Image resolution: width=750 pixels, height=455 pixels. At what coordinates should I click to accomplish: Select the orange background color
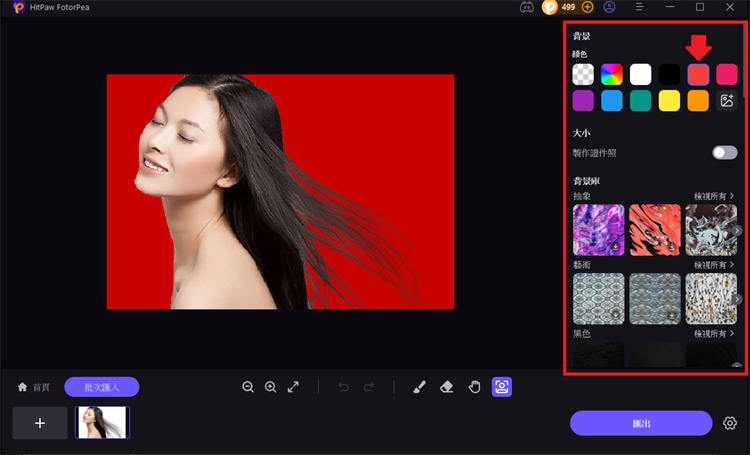pos(698,101)
